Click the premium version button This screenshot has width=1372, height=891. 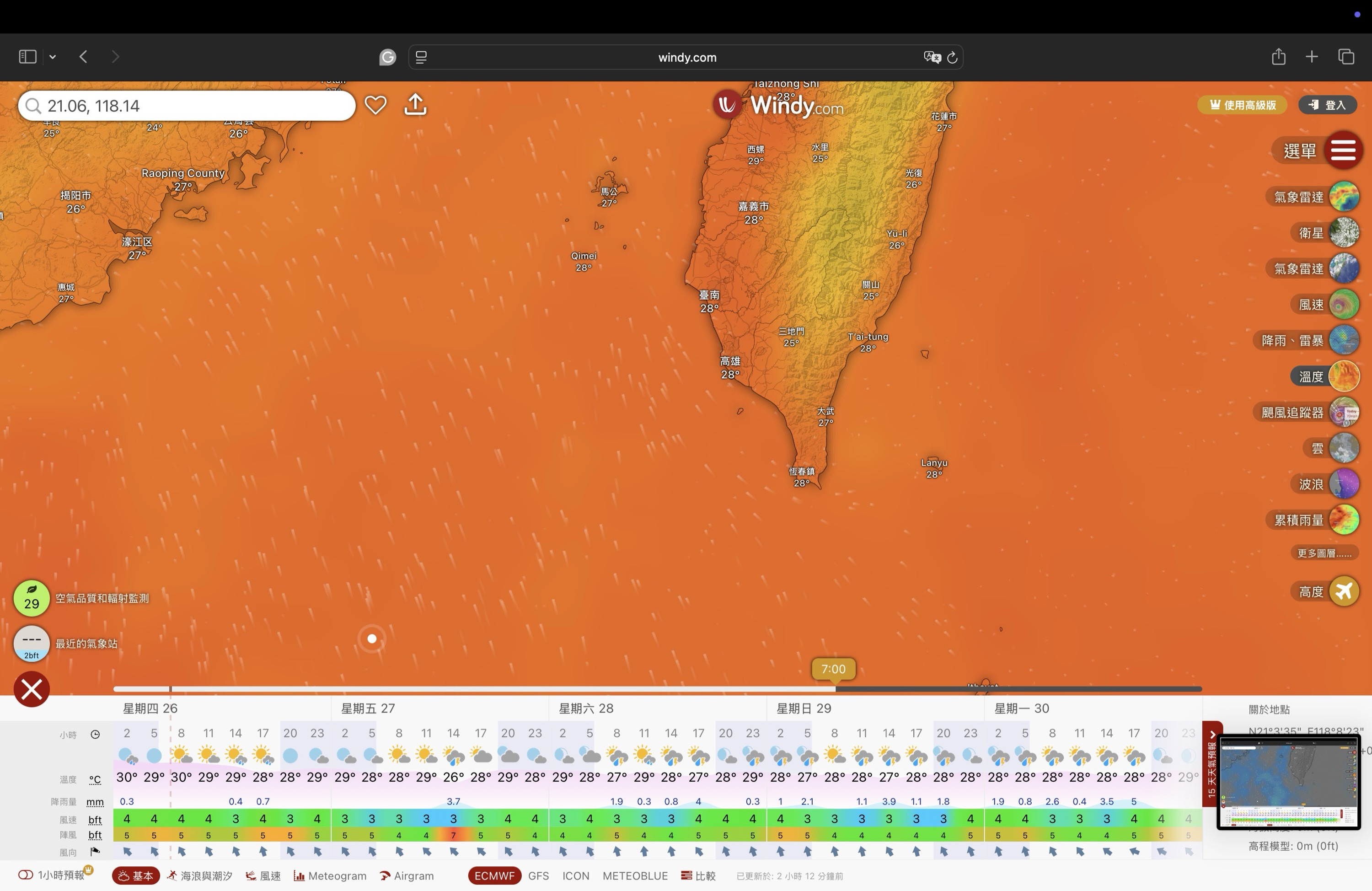pos(1242,105)
